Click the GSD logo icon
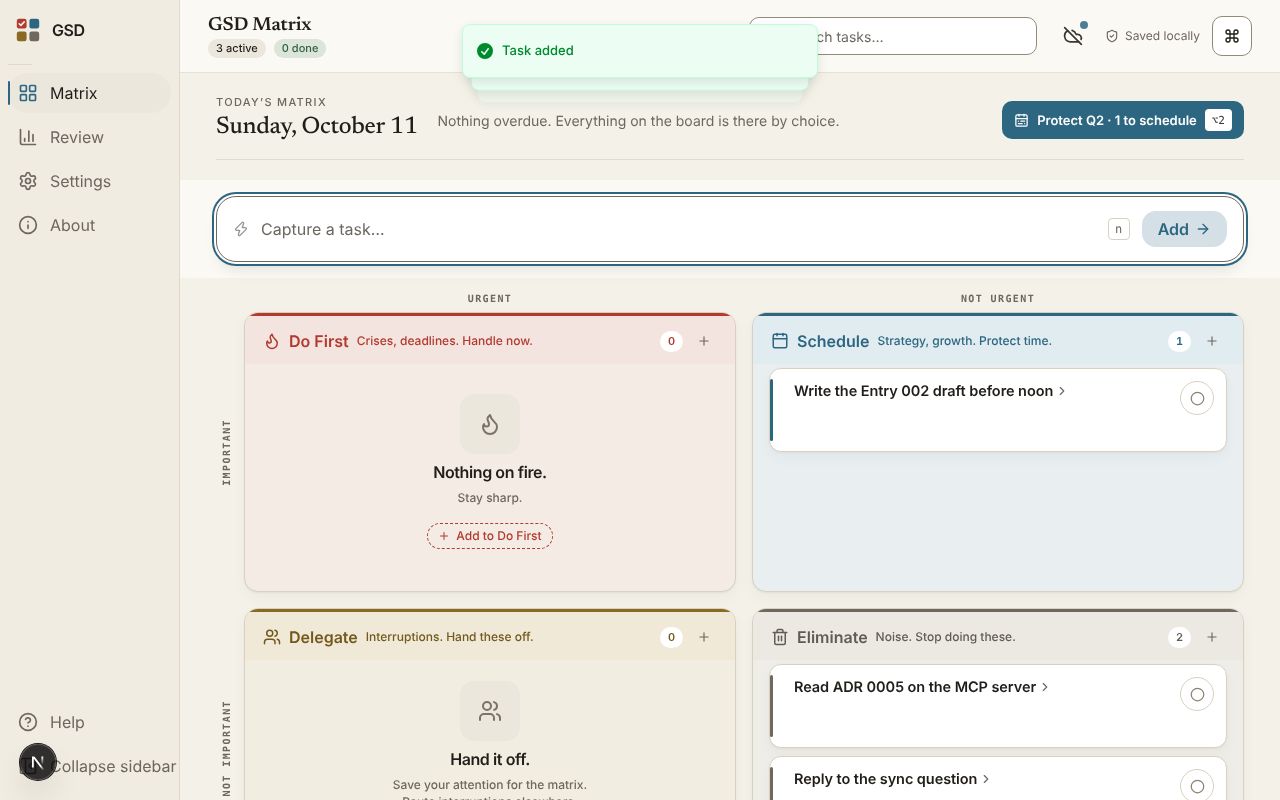Image resolution: width=1280 pixels, height=800 pixels. (x=28, y=30)
